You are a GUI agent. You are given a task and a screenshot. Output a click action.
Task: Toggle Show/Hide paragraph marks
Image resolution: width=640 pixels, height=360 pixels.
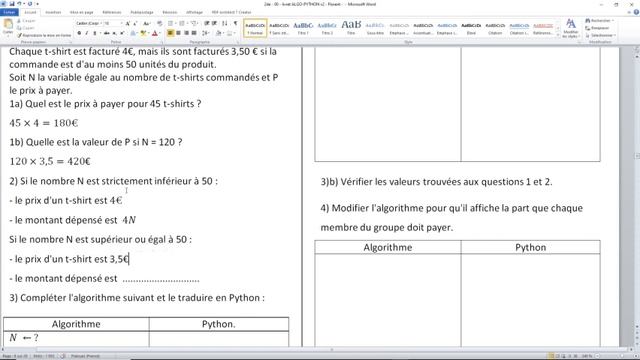pyautogui.click(x=235, y=24)
